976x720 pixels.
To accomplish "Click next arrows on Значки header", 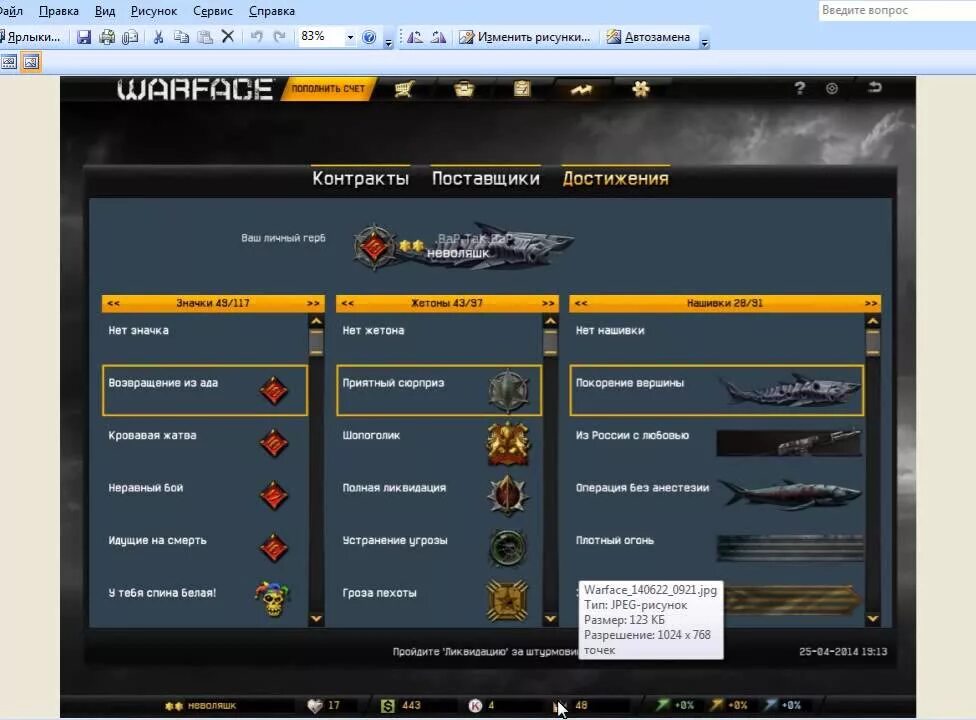I will coord(313,304).
